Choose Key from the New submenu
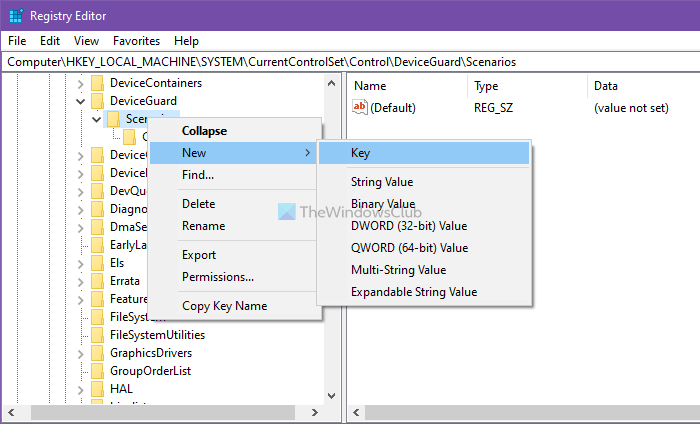The height and width of the screenshot is (424, 700). pos(361,153)
